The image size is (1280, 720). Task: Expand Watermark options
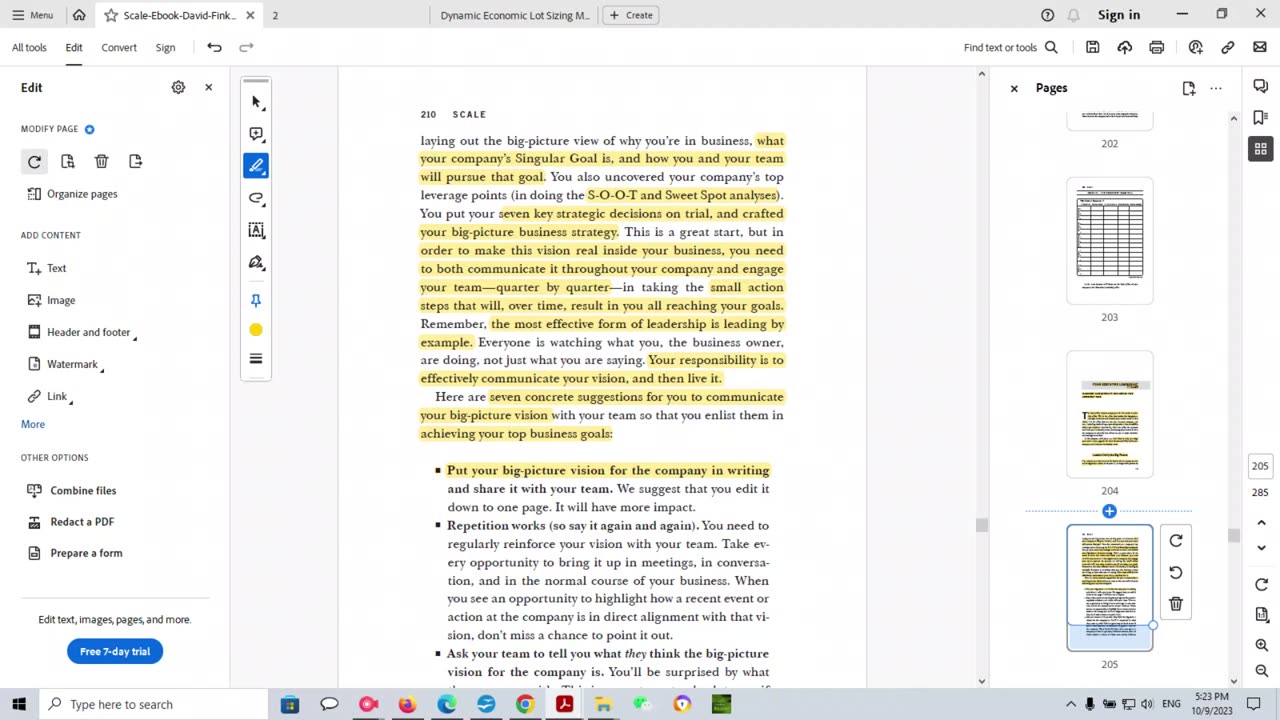(65, 364)
